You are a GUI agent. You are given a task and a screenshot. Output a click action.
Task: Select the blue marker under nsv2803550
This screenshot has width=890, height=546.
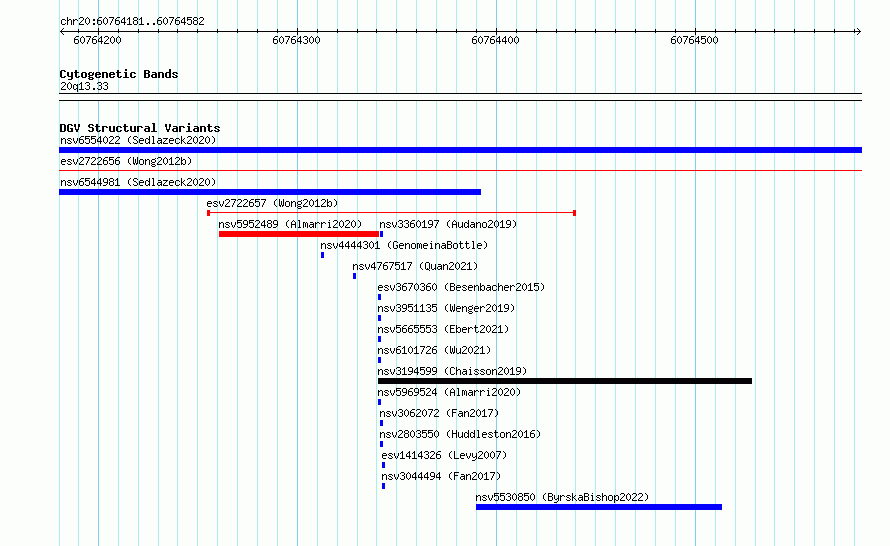(x=381, y=444)
